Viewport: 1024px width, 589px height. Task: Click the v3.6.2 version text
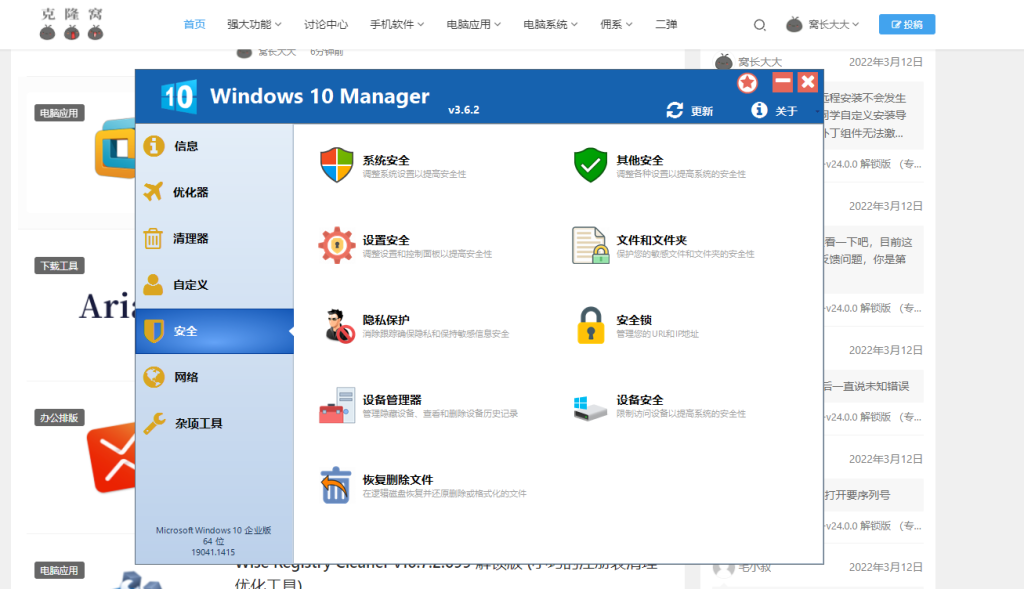464,110
